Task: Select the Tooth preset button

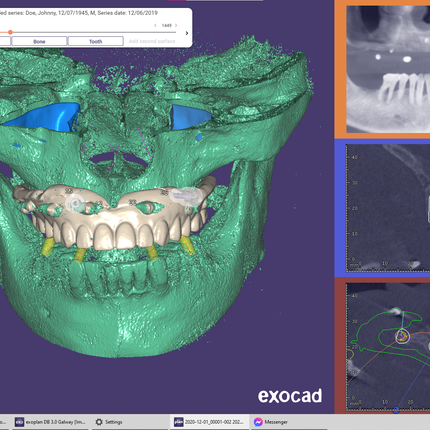Action: pos(96,41)
